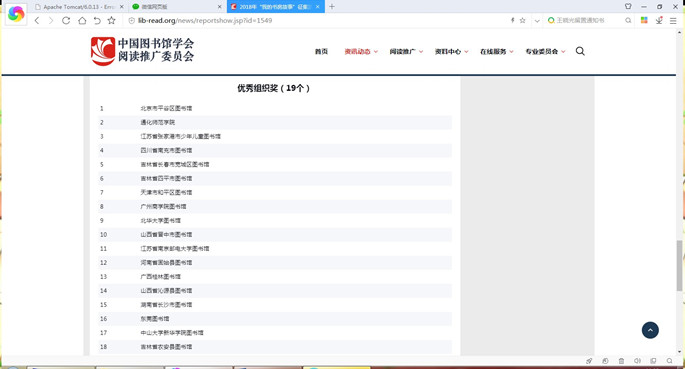Screen dimensions: 685x369
Task: Click the scrollbar down arrow
Action: coord(679,351)
